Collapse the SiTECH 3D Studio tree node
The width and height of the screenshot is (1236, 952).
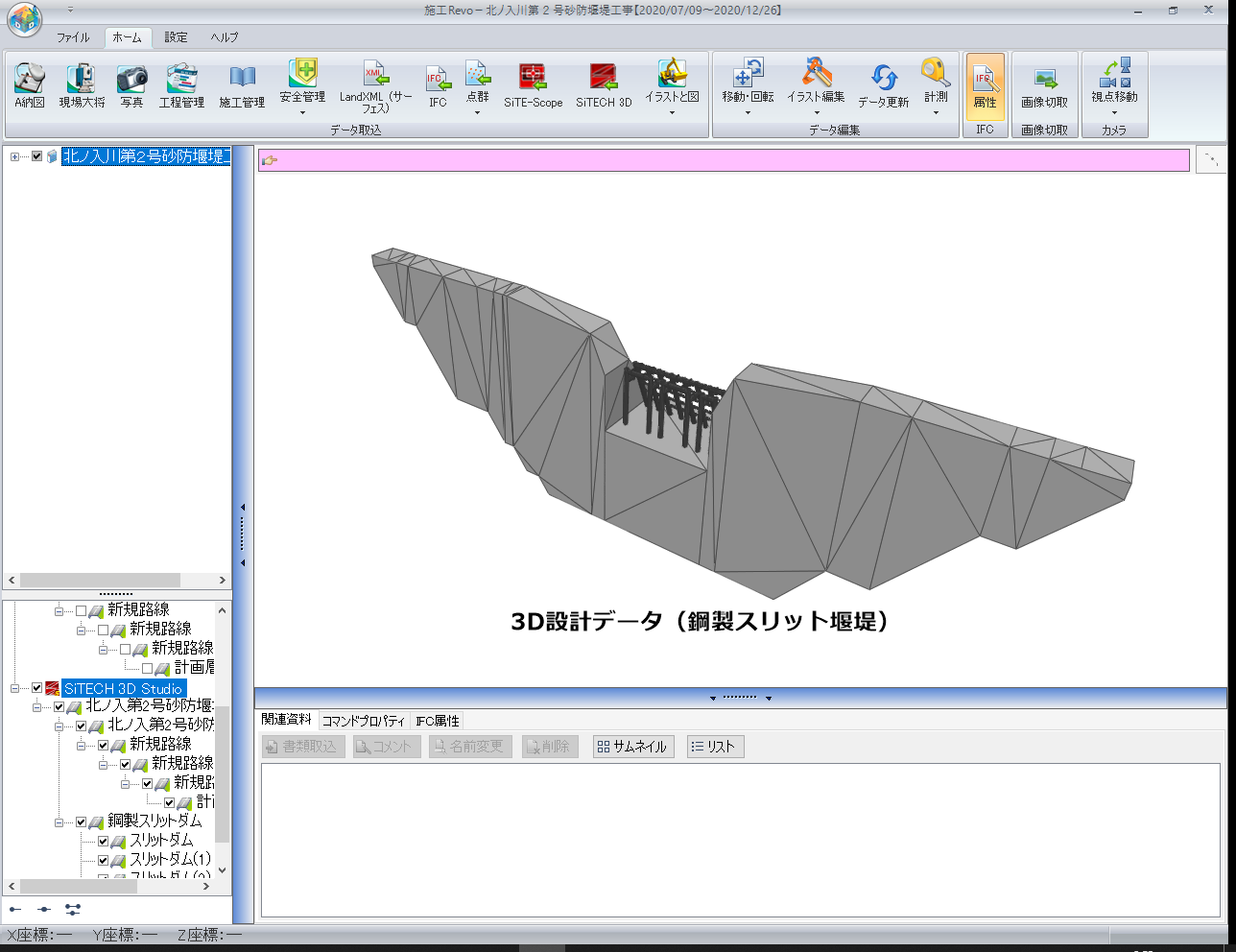[15, 688]
